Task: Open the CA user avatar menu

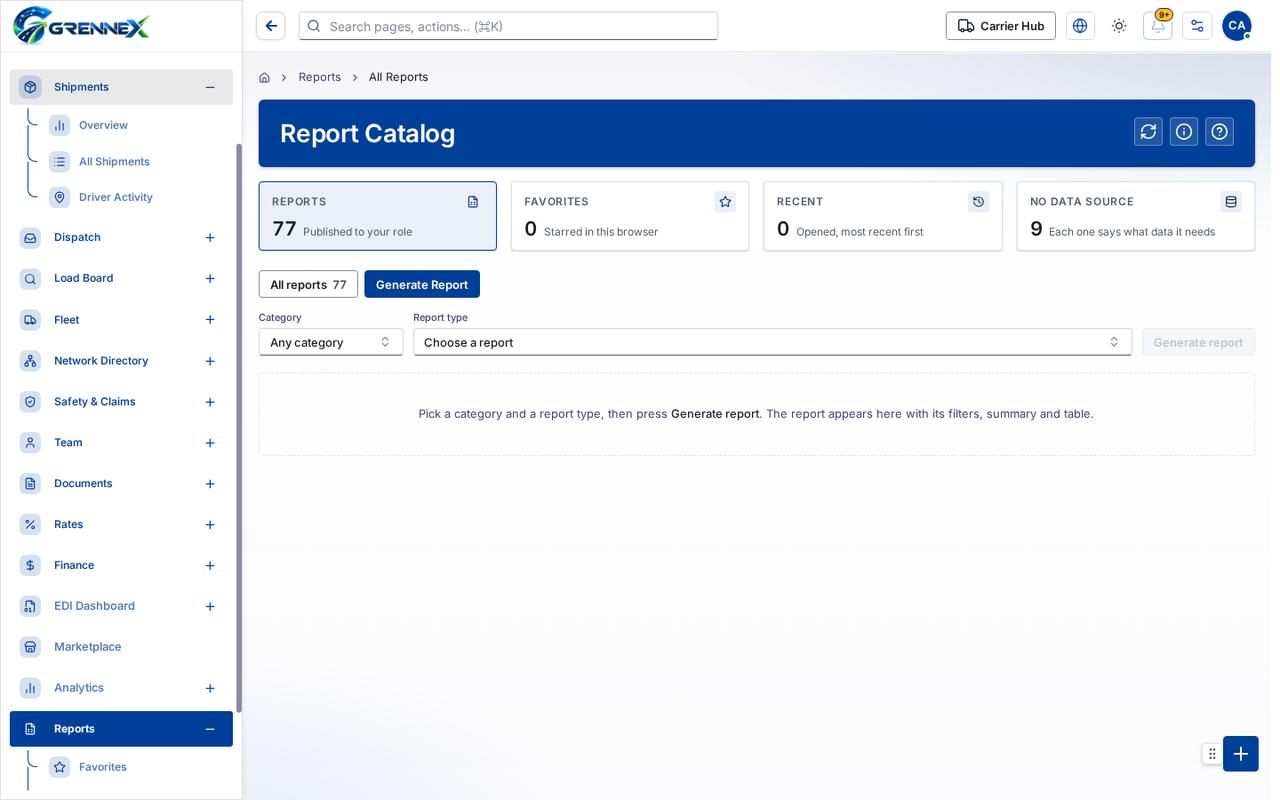Action: click(x=1237, y=26)
